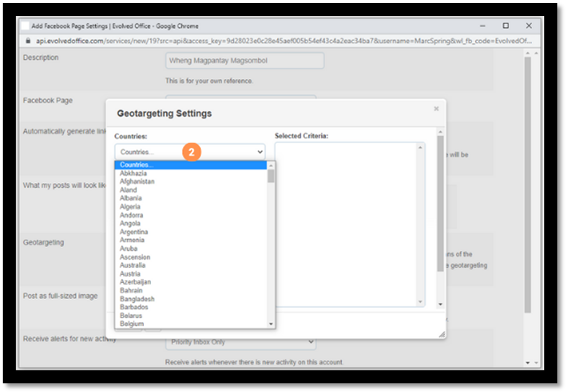The height and width of the screenshot is (392, 566).
Task: Minimize the Chrome window
Action: coord(483,26)
